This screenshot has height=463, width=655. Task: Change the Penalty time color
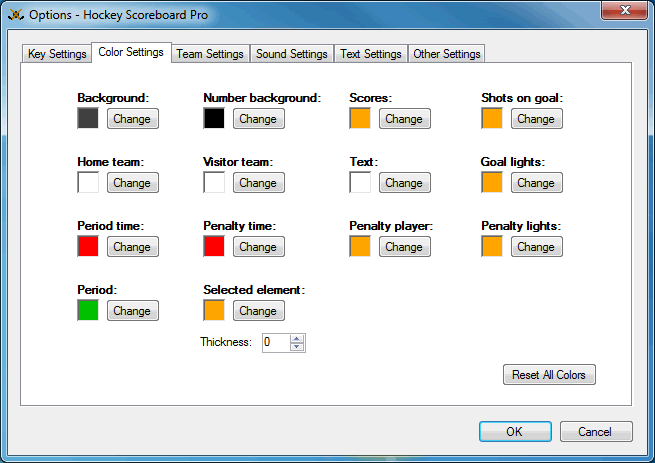pos(259,247)
